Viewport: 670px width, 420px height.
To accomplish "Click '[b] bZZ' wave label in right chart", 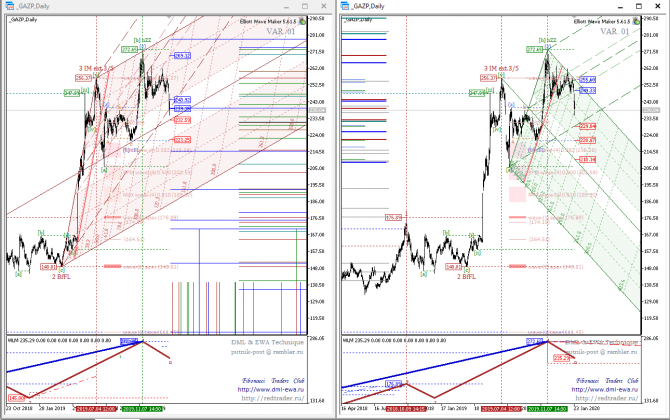I will click(x=547, y=40).
